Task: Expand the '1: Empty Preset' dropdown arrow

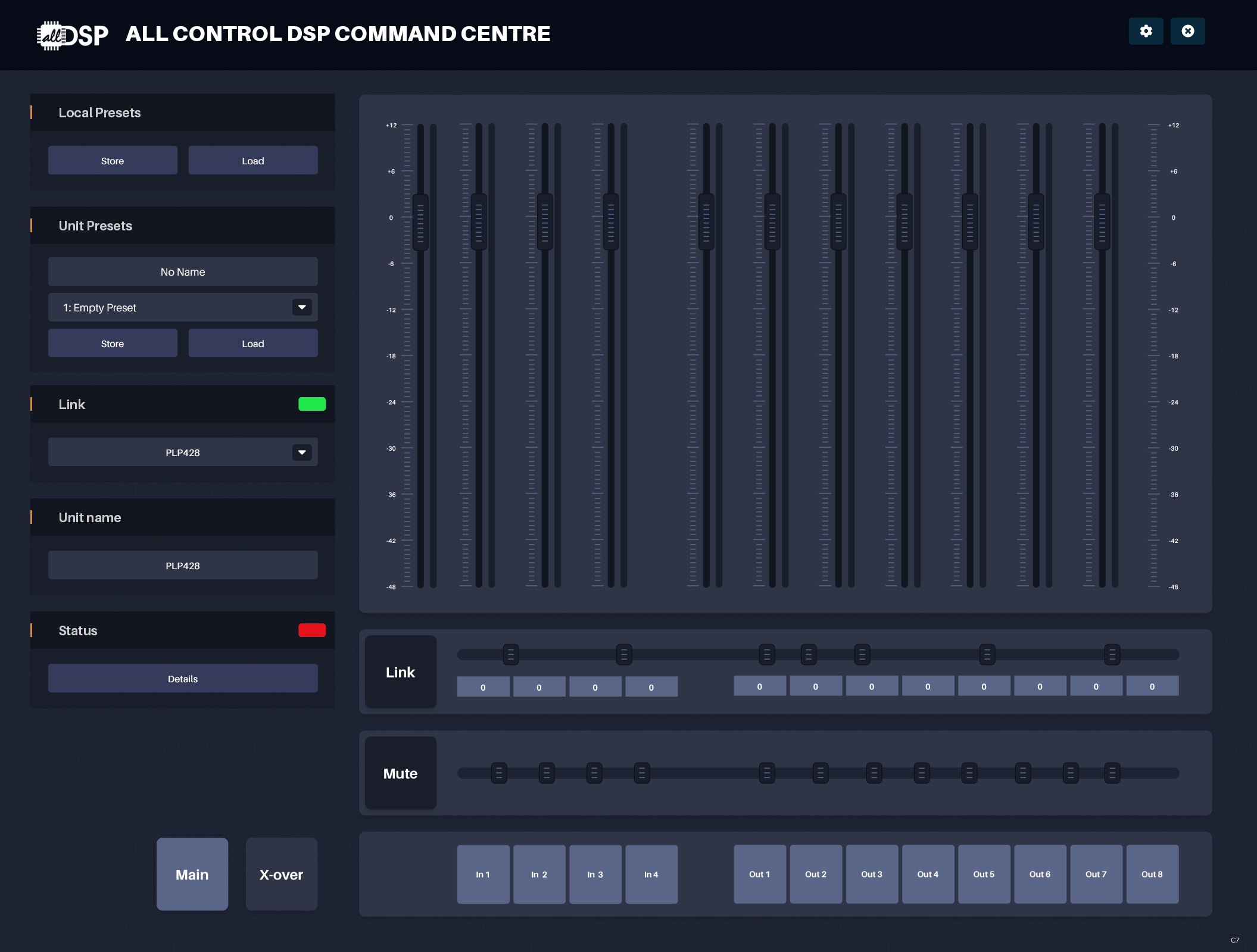Action: click(x=302, y=307)
